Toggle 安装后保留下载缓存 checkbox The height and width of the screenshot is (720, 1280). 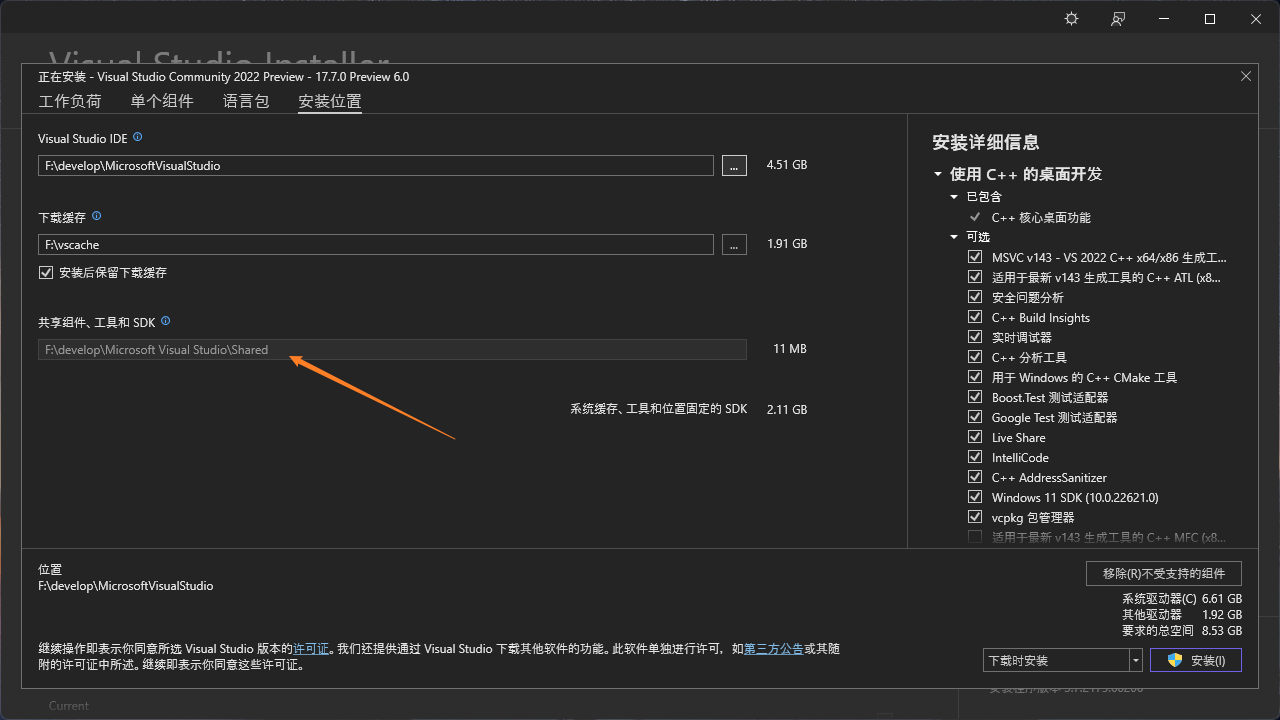46,272
